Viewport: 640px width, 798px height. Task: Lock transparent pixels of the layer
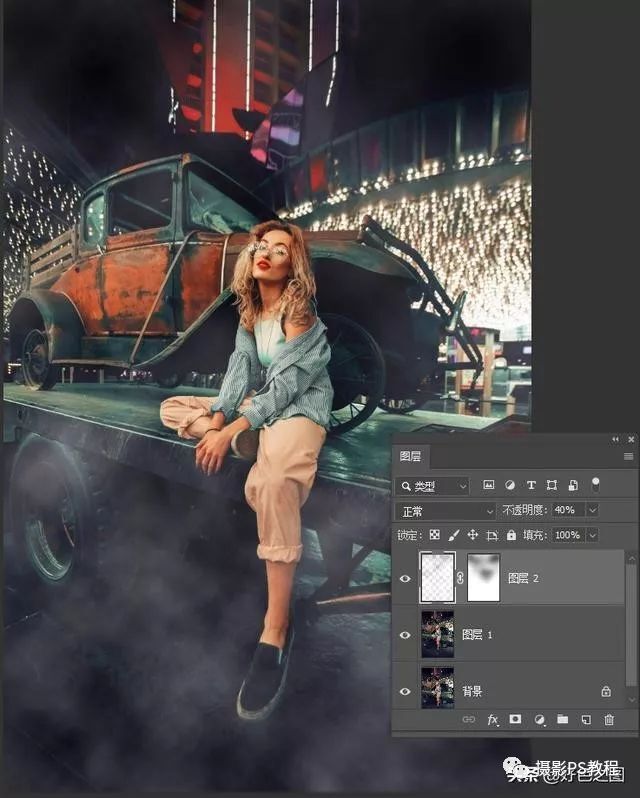(434, 535)
